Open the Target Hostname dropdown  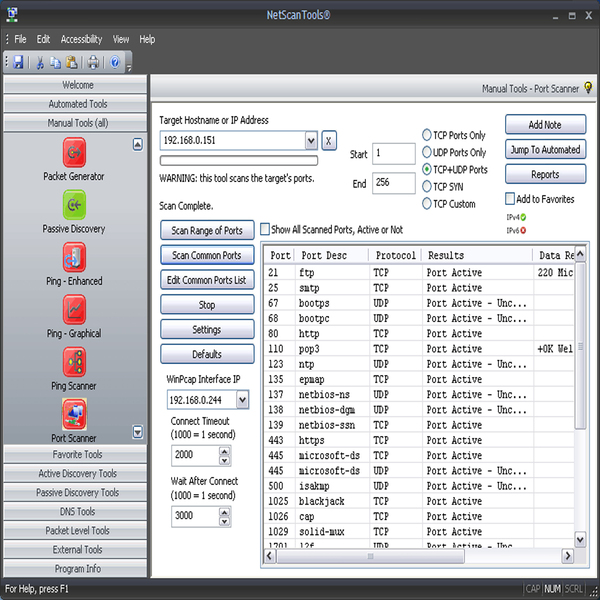(311, 141)
